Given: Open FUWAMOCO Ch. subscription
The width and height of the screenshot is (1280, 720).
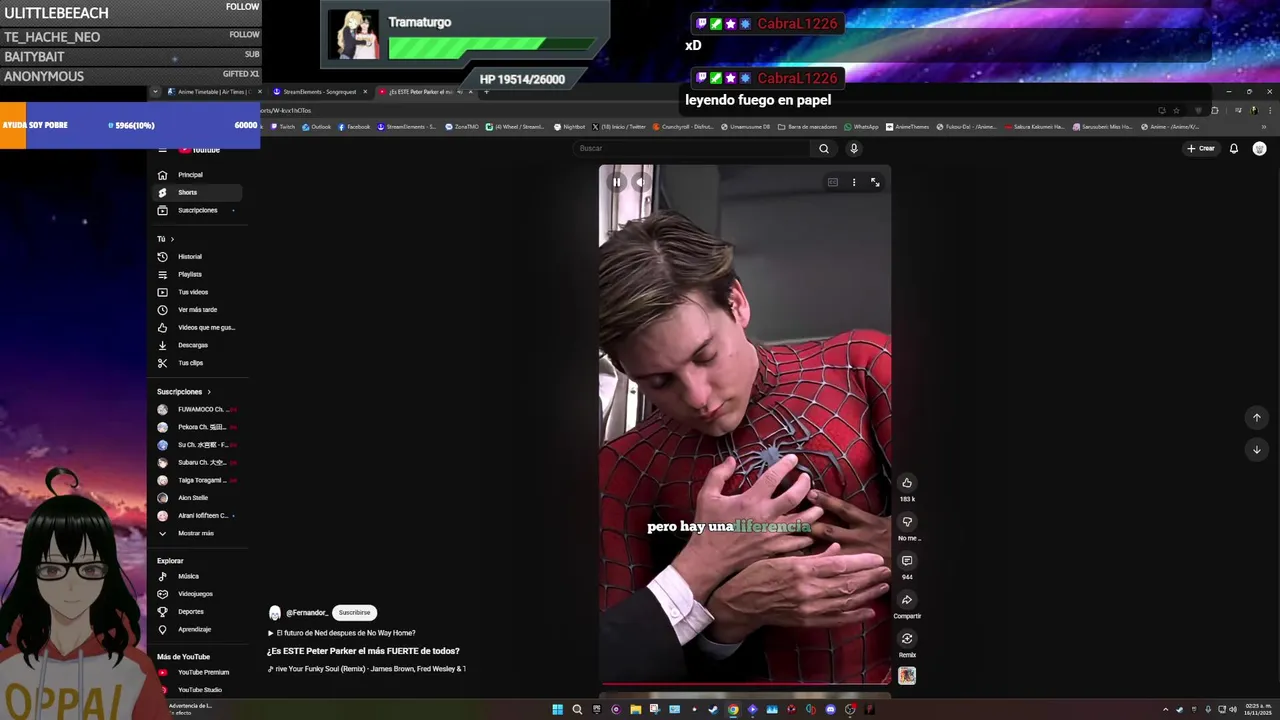Looking at the screenshot, I should coord(197,410).
